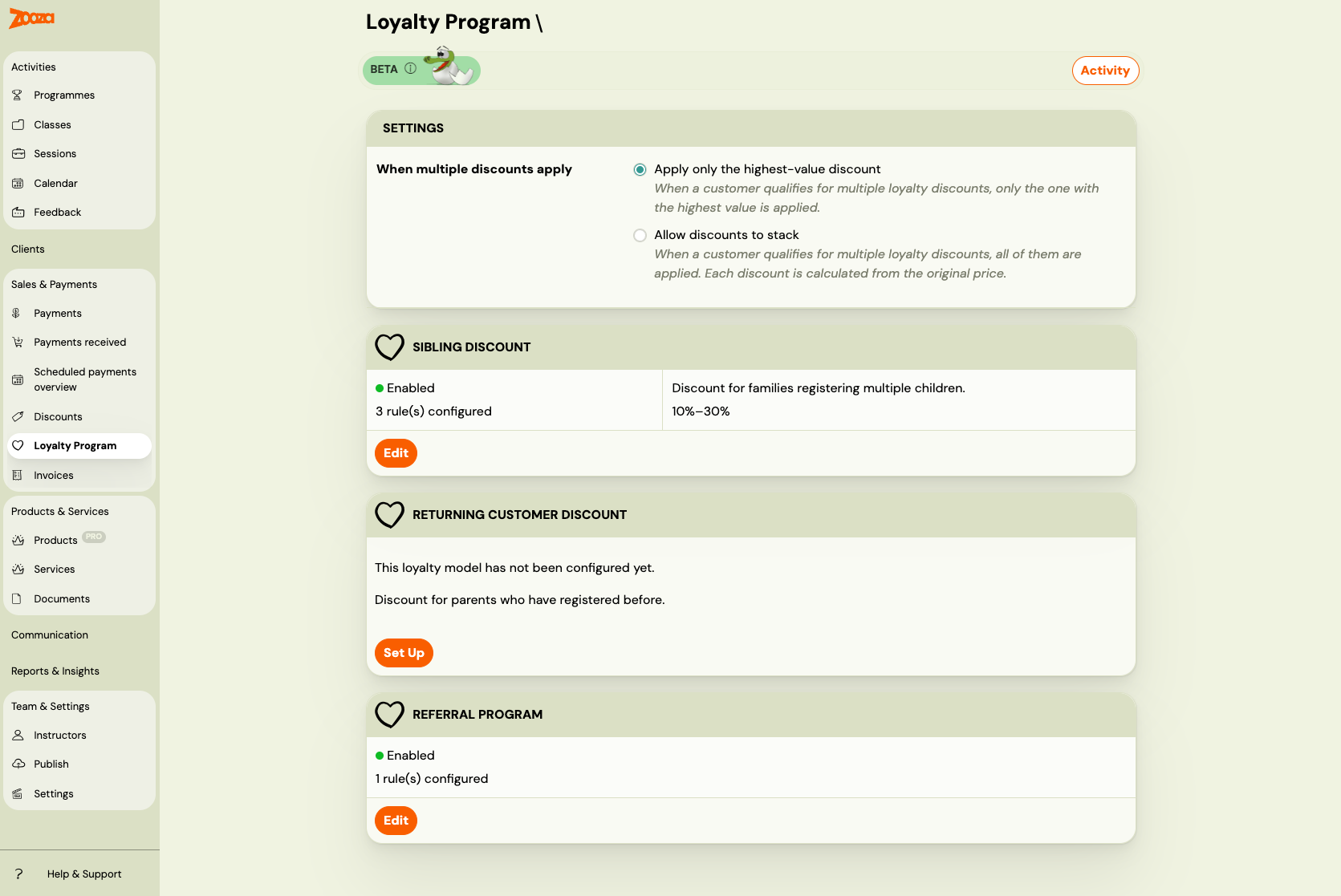Viewport: 1341px width, 896px height.
Task: Open Settings under Team & Settings
Action: click(54, 793)
